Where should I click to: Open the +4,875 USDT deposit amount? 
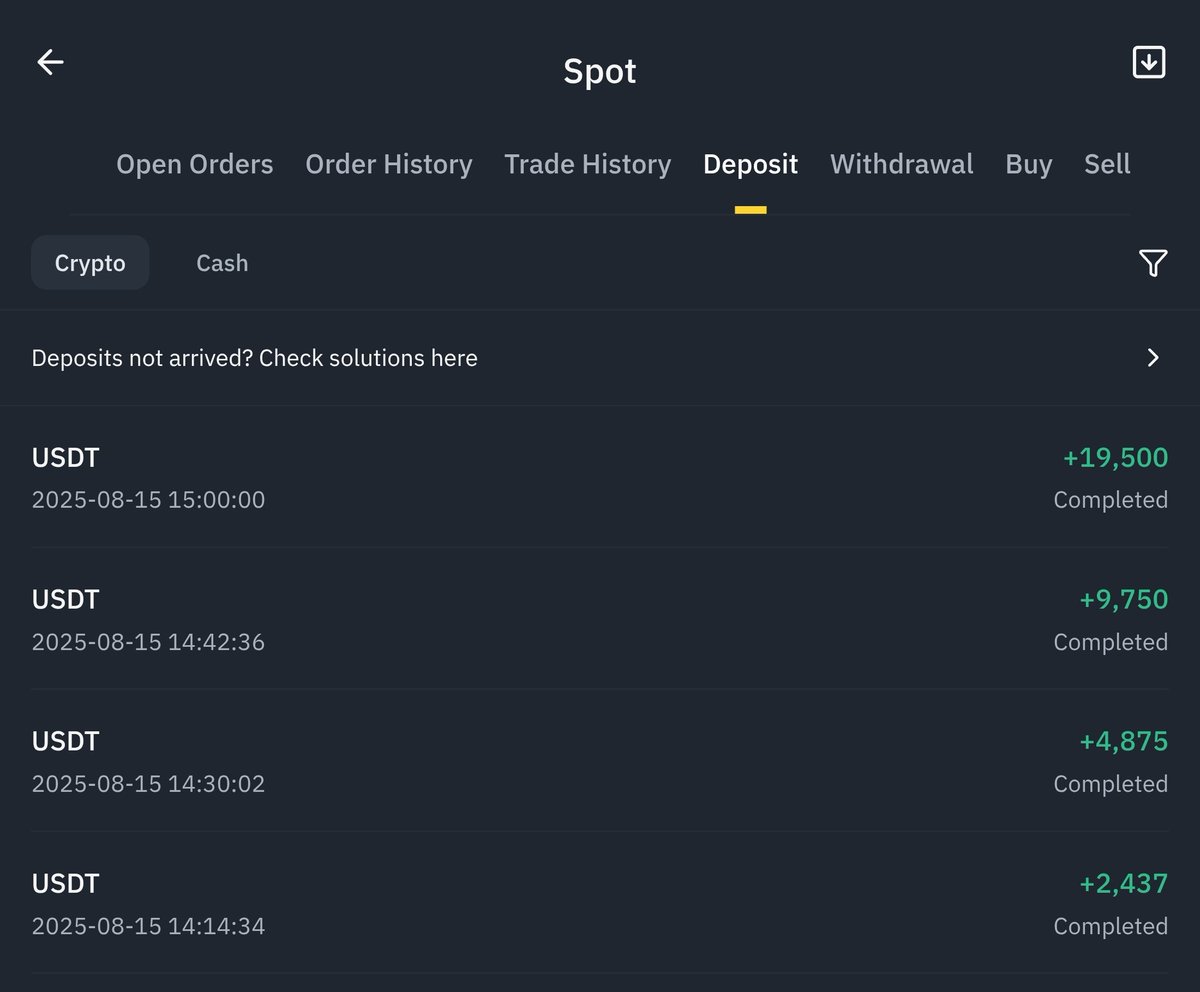(x=1124, y=742)
